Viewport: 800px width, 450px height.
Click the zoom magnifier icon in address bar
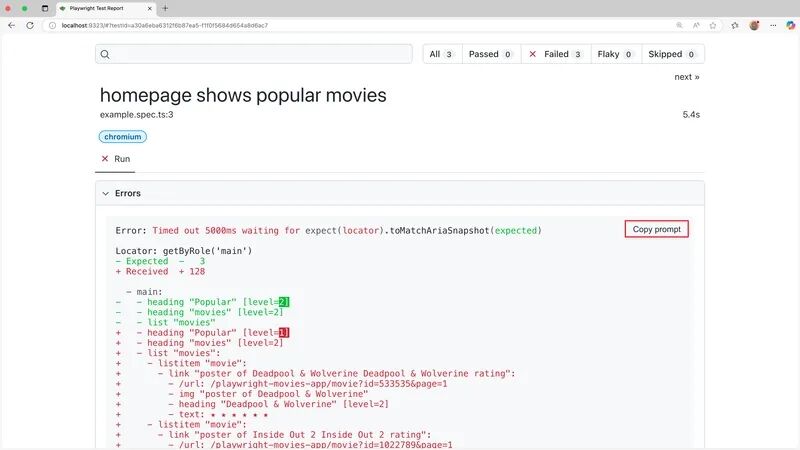(679, 25)
